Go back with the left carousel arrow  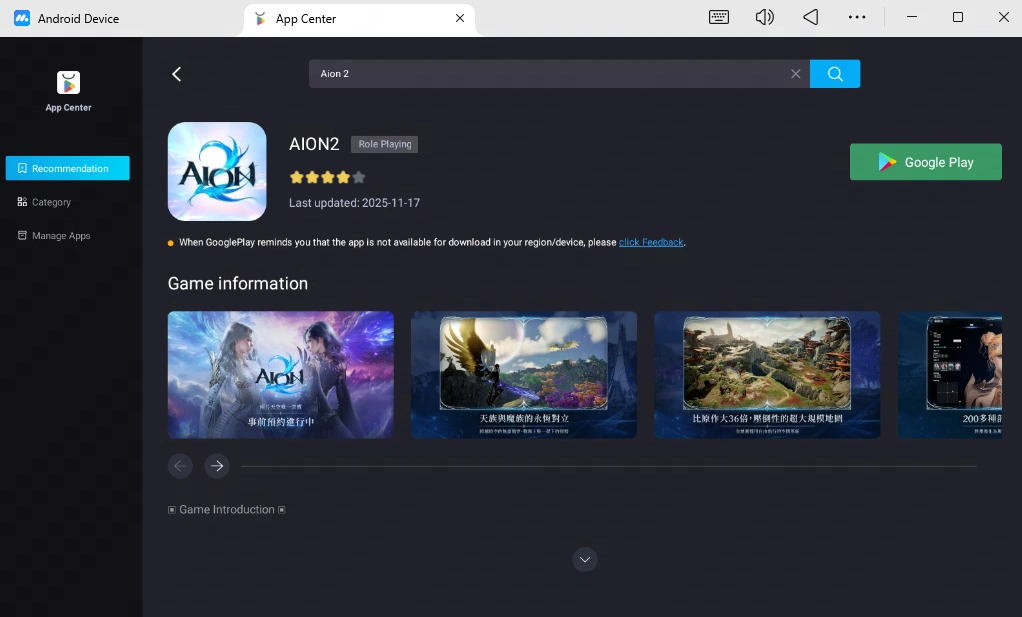click(180, 466)
